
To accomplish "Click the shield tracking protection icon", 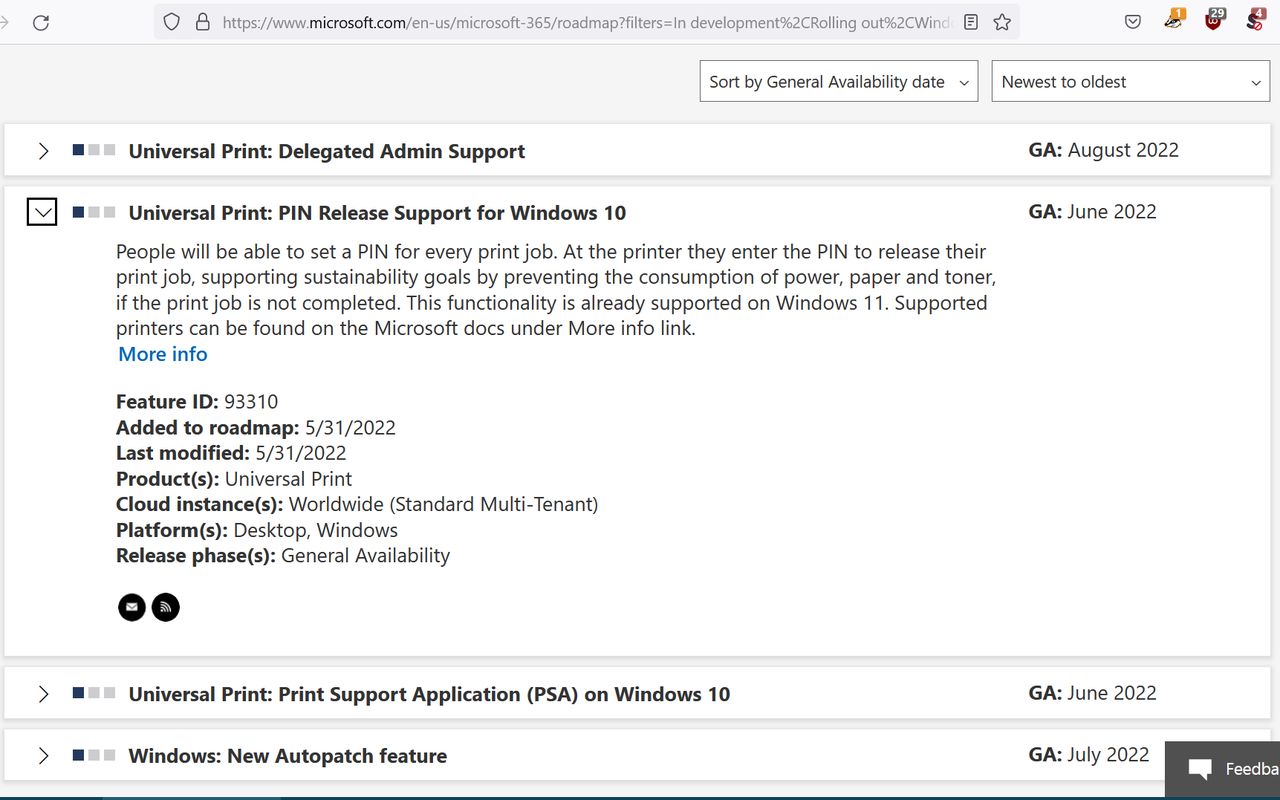I will pyautogui.click(x=172, y=22).
